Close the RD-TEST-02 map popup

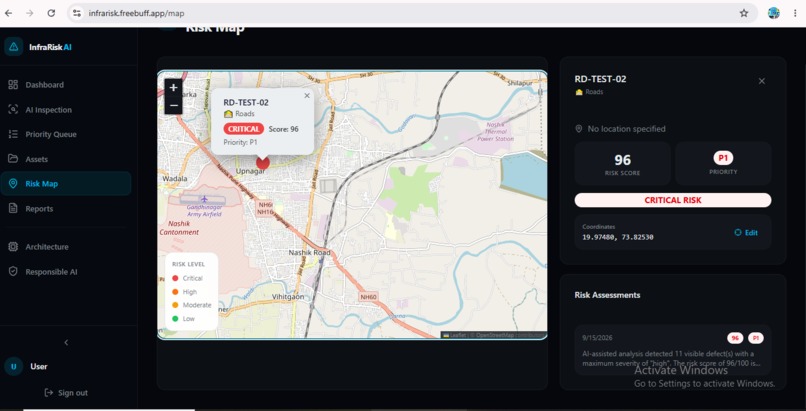(307, 96)
